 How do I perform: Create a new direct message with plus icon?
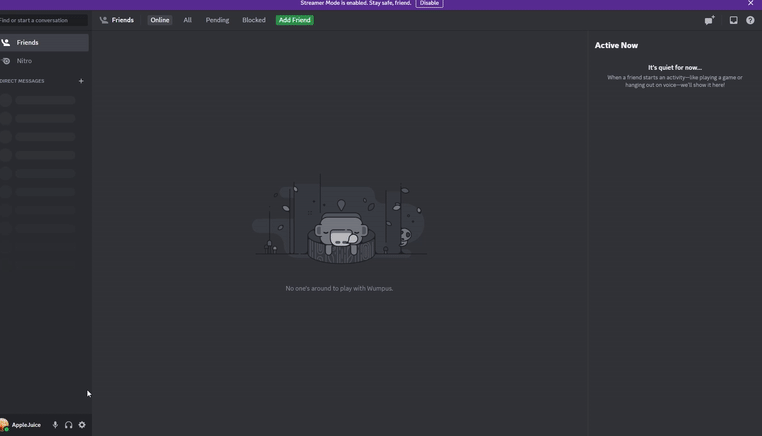81,81
